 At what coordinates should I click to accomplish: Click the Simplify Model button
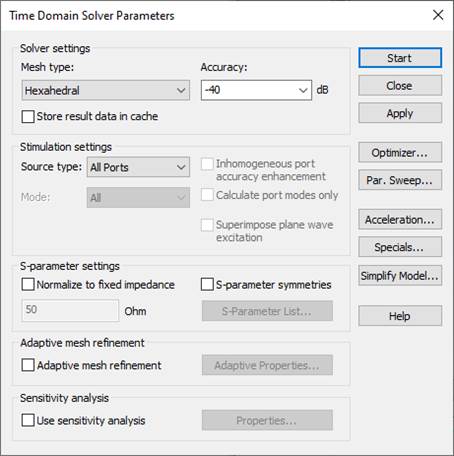(400, 276)
